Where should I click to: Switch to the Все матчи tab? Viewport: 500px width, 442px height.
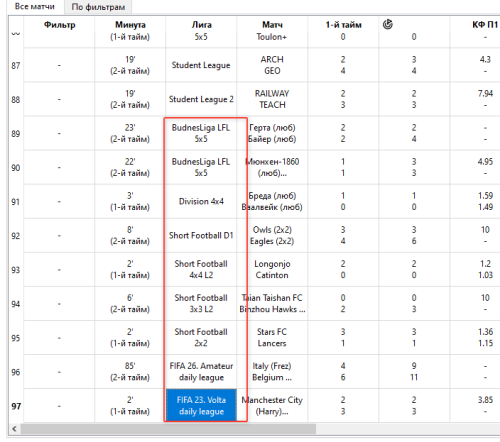35,6
